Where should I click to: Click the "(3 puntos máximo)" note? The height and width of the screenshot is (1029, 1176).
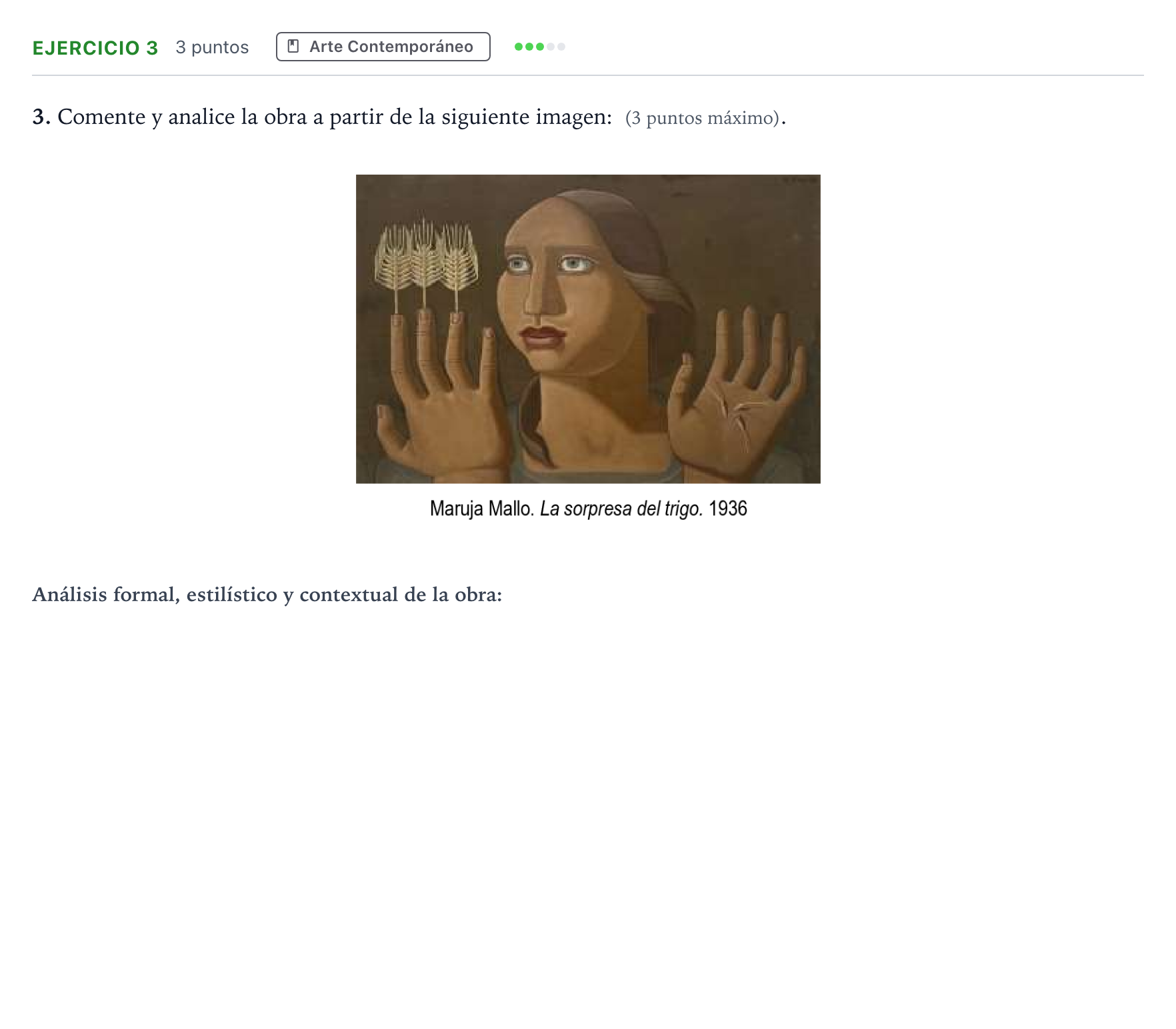pyautogui.click(x=703, y=118)
